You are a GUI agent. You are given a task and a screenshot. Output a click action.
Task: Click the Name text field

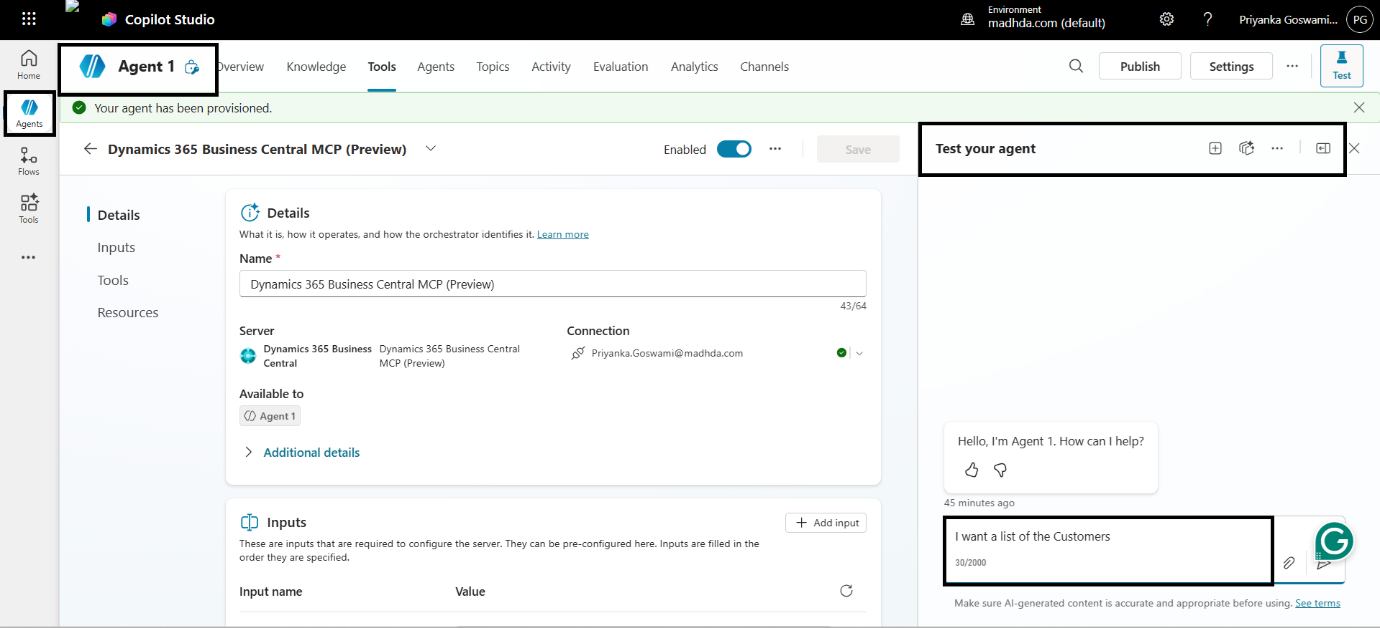click(x=552, y=284)
